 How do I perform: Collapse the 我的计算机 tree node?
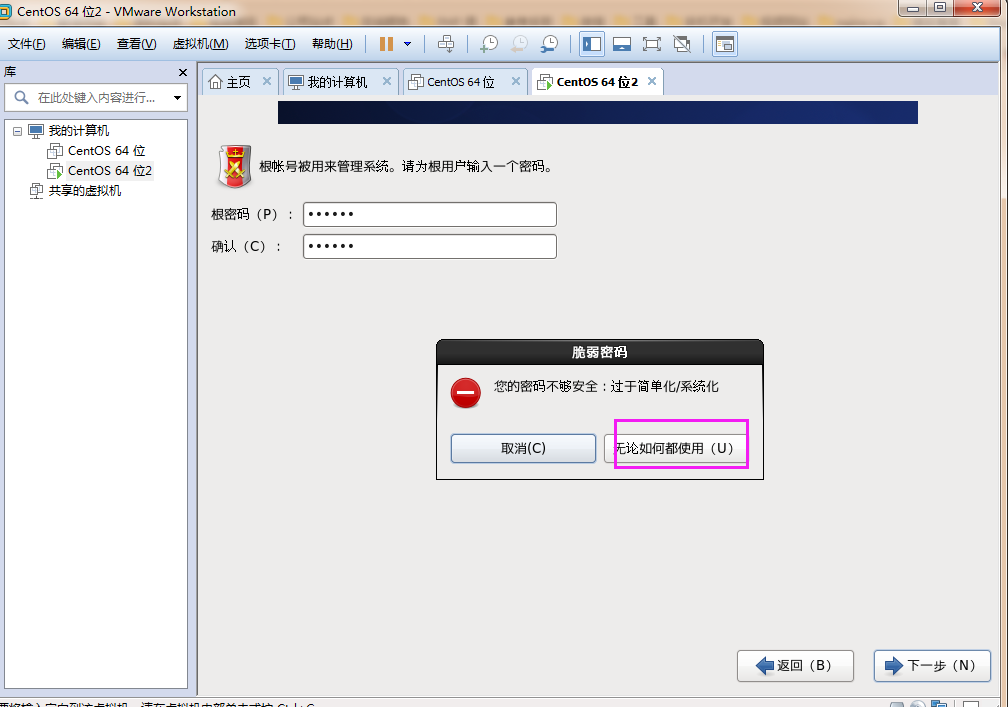point(17,131)
